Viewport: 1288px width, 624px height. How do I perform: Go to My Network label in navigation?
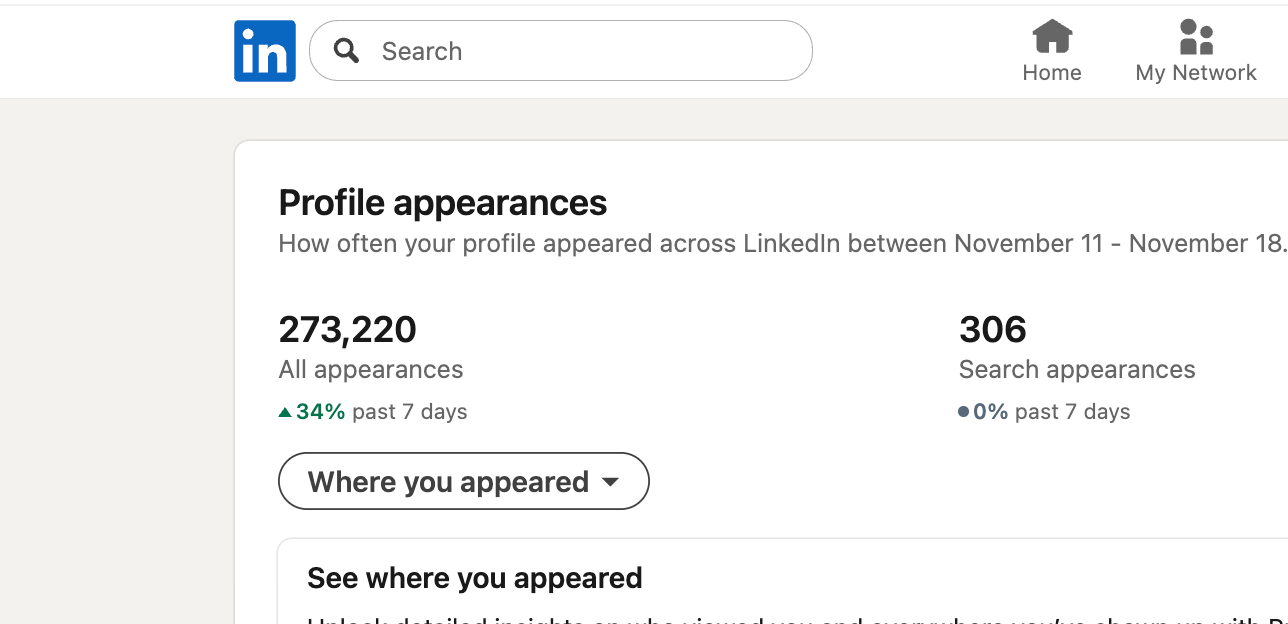tap(1196, 73)
